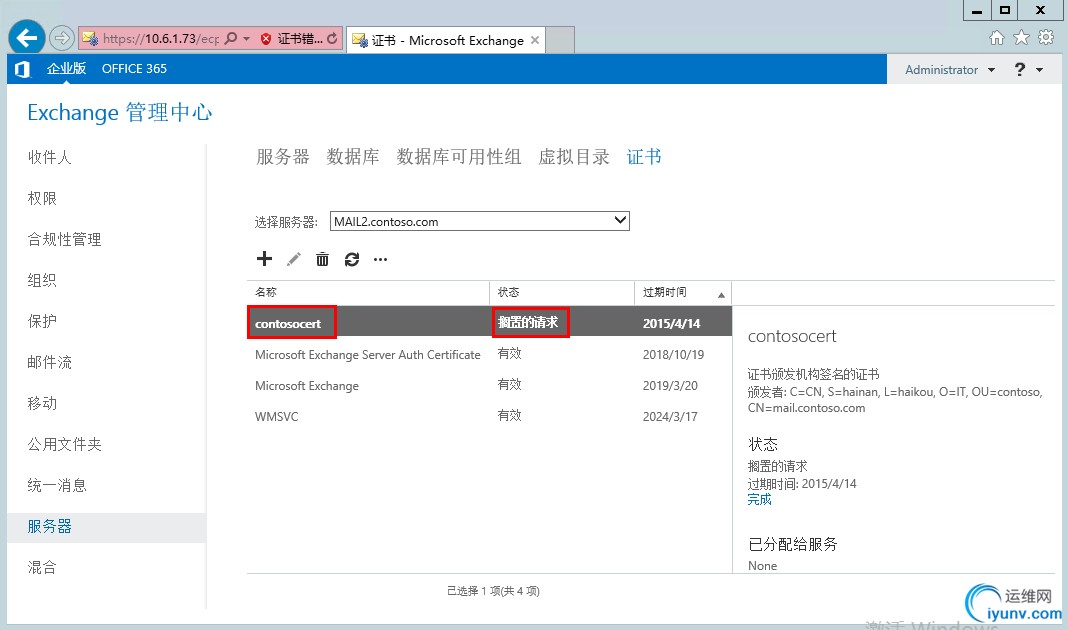Switch to the 企业版 tab

coord(66,69)
